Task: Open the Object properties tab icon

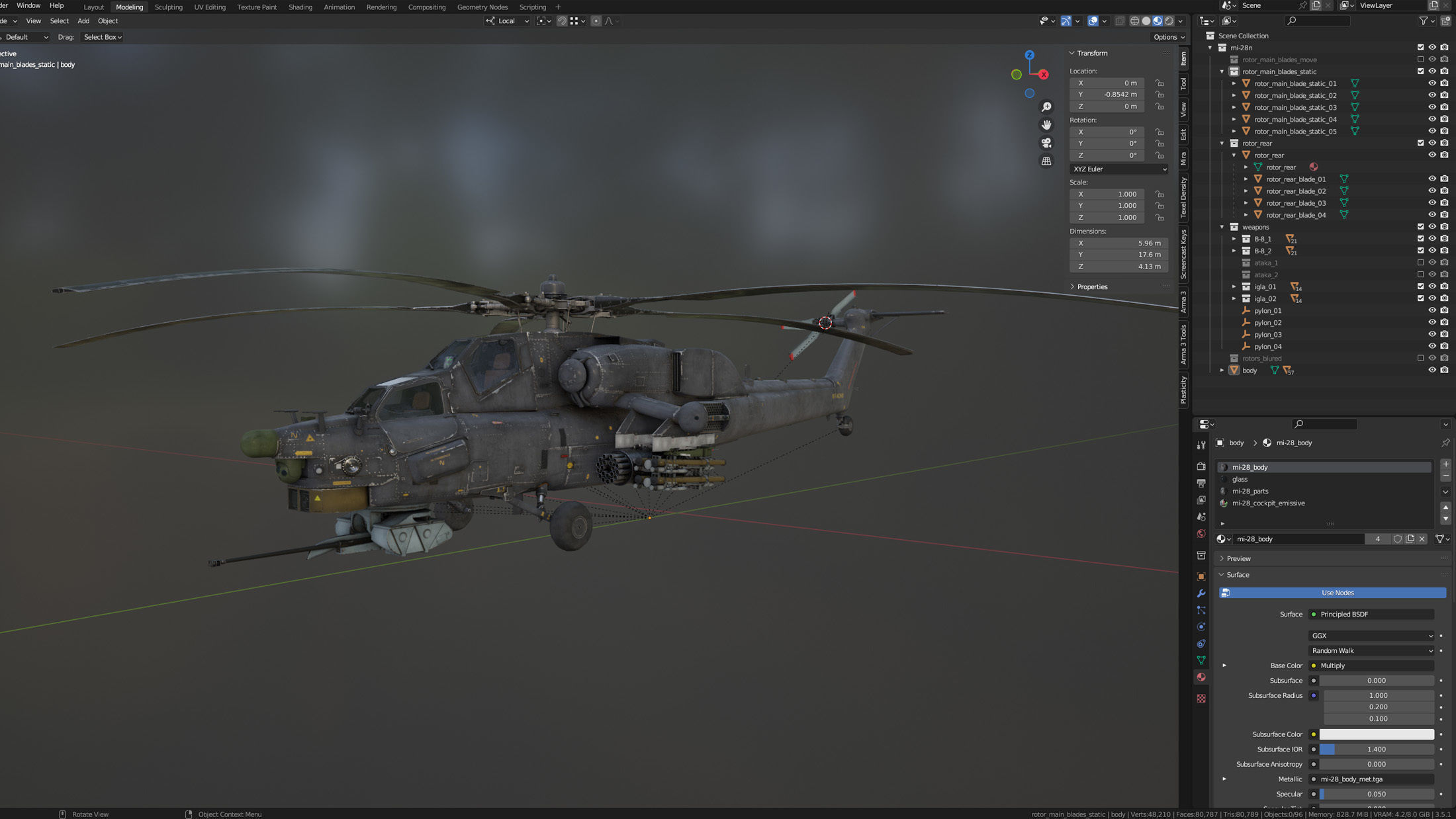Action: [1201, 576]
